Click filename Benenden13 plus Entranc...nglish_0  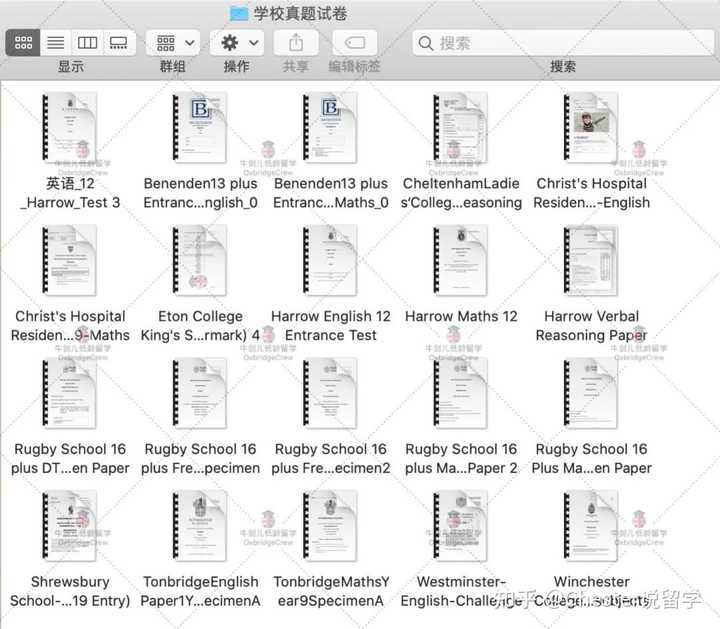[x=200, y=193]
